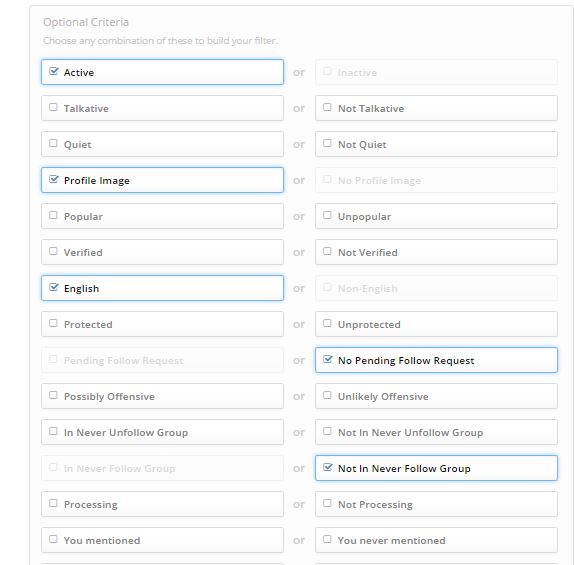Image resolution: width=574 pixels, height=565 pixels.
Task: Enable the Talkative filter checkbox
Action: (53, 107)
